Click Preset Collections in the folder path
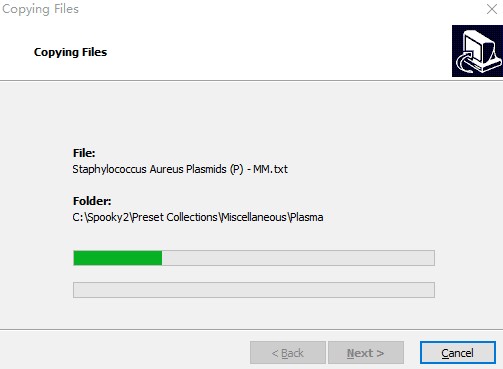Viewport: 503px width, 369px height. pos(175,217)
